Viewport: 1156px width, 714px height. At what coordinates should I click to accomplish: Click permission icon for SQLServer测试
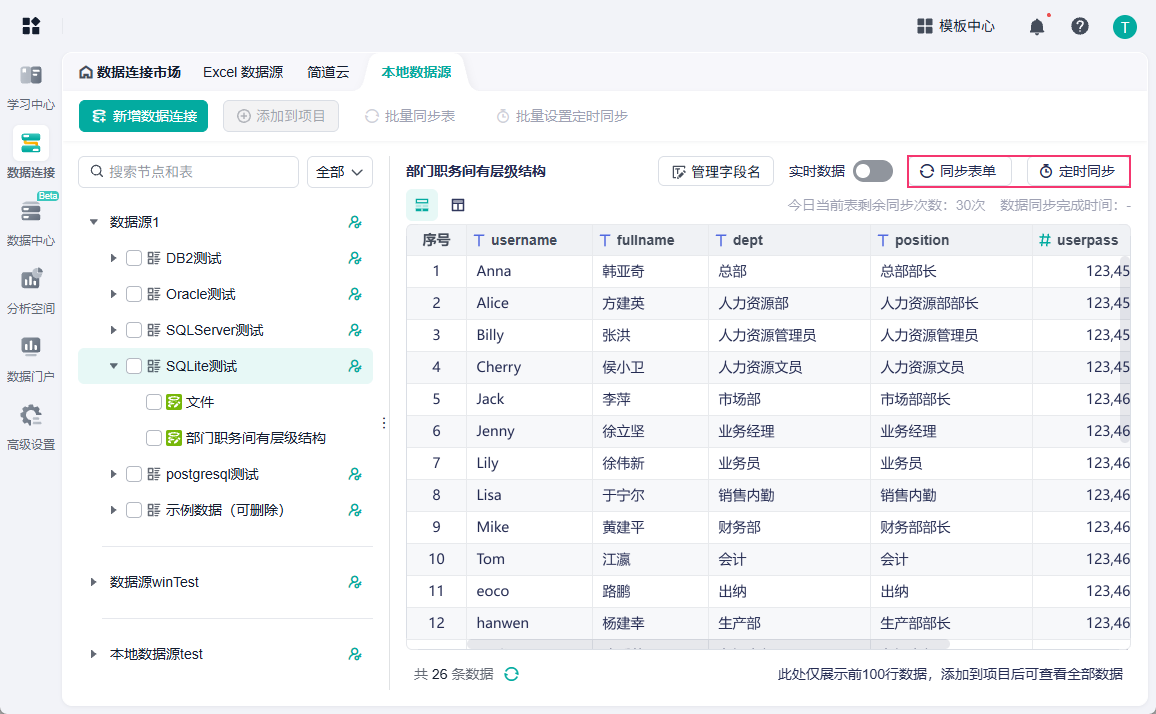click(x=355, y=330)
